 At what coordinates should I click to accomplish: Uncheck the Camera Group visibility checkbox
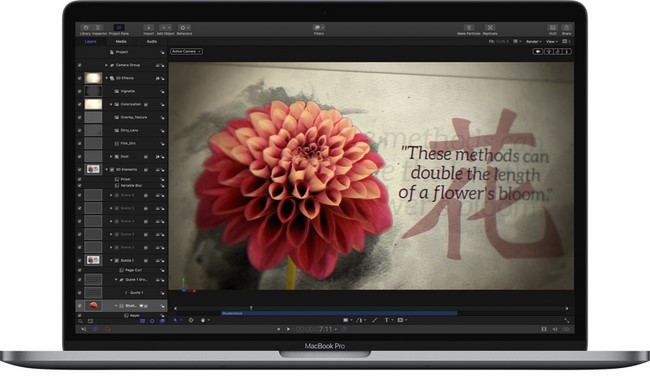click(x=80, y=65)
